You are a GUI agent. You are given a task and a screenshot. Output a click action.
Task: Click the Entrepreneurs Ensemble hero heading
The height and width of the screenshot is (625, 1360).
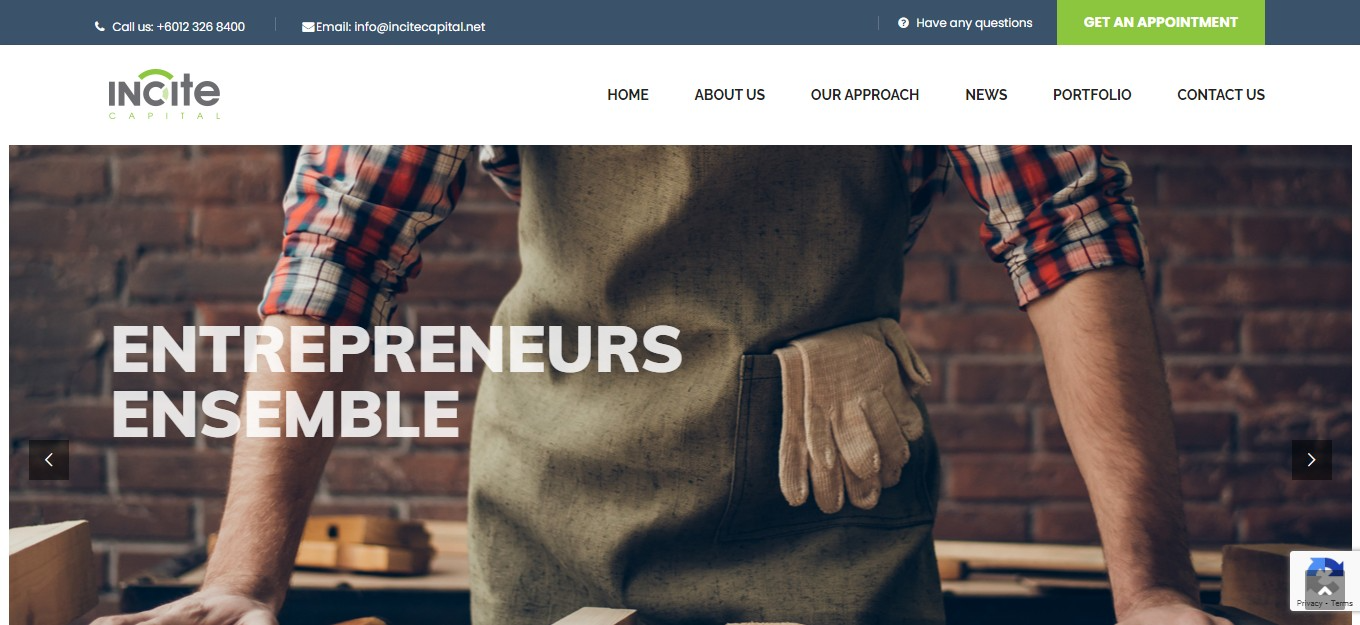click(x=396, y=380)
